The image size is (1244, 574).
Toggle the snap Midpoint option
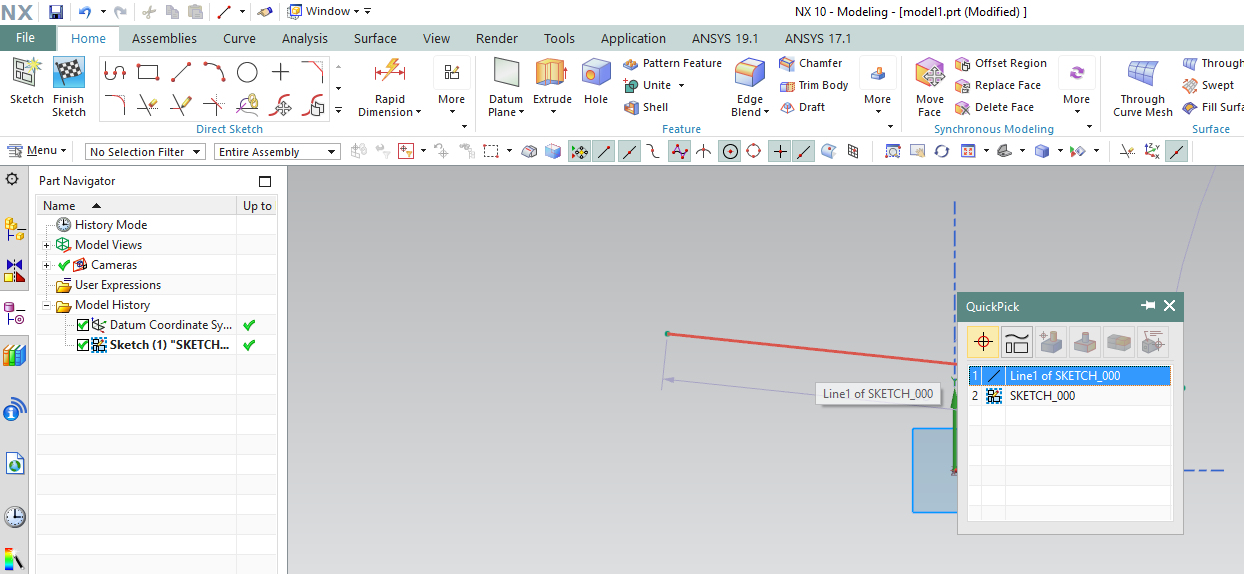coord(629,151)
